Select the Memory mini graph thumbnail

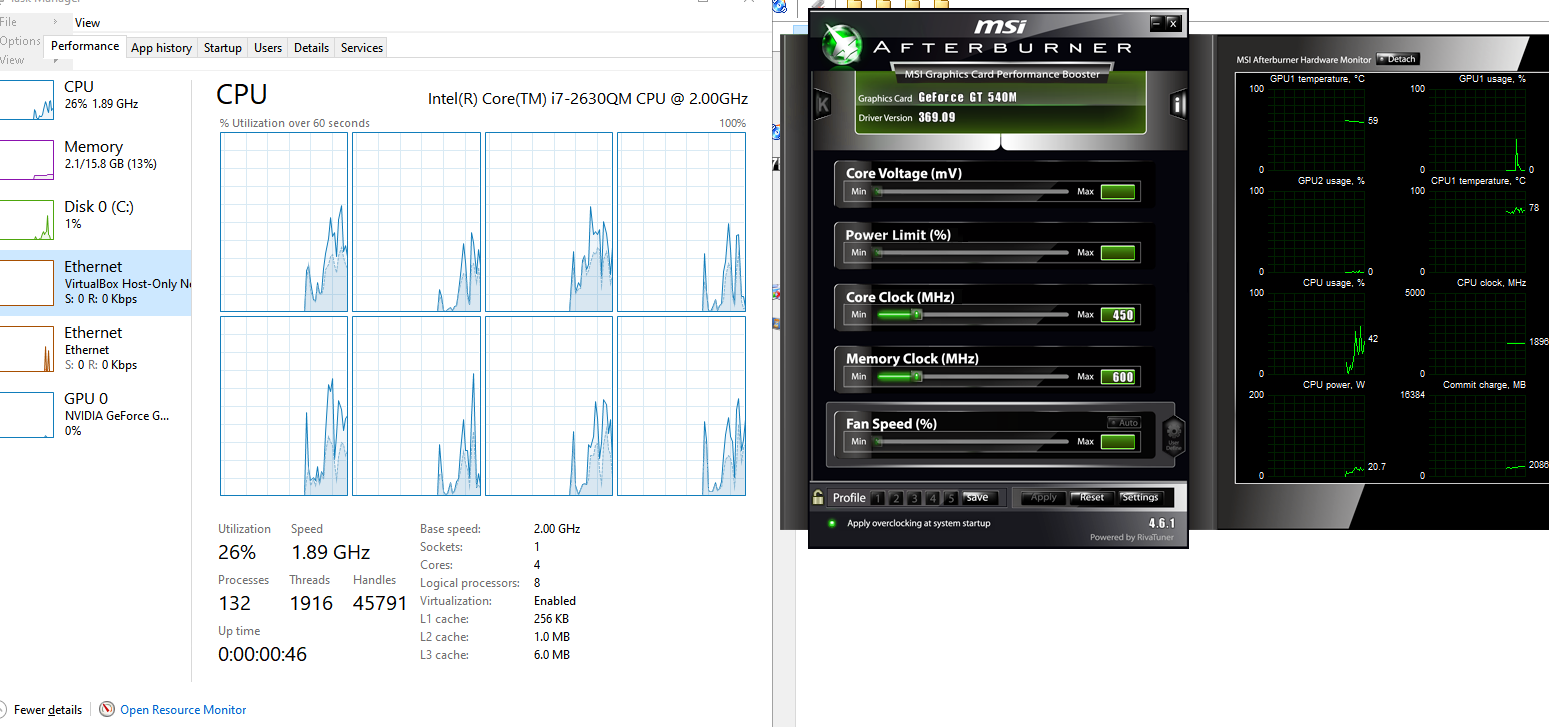click(27, 160)
